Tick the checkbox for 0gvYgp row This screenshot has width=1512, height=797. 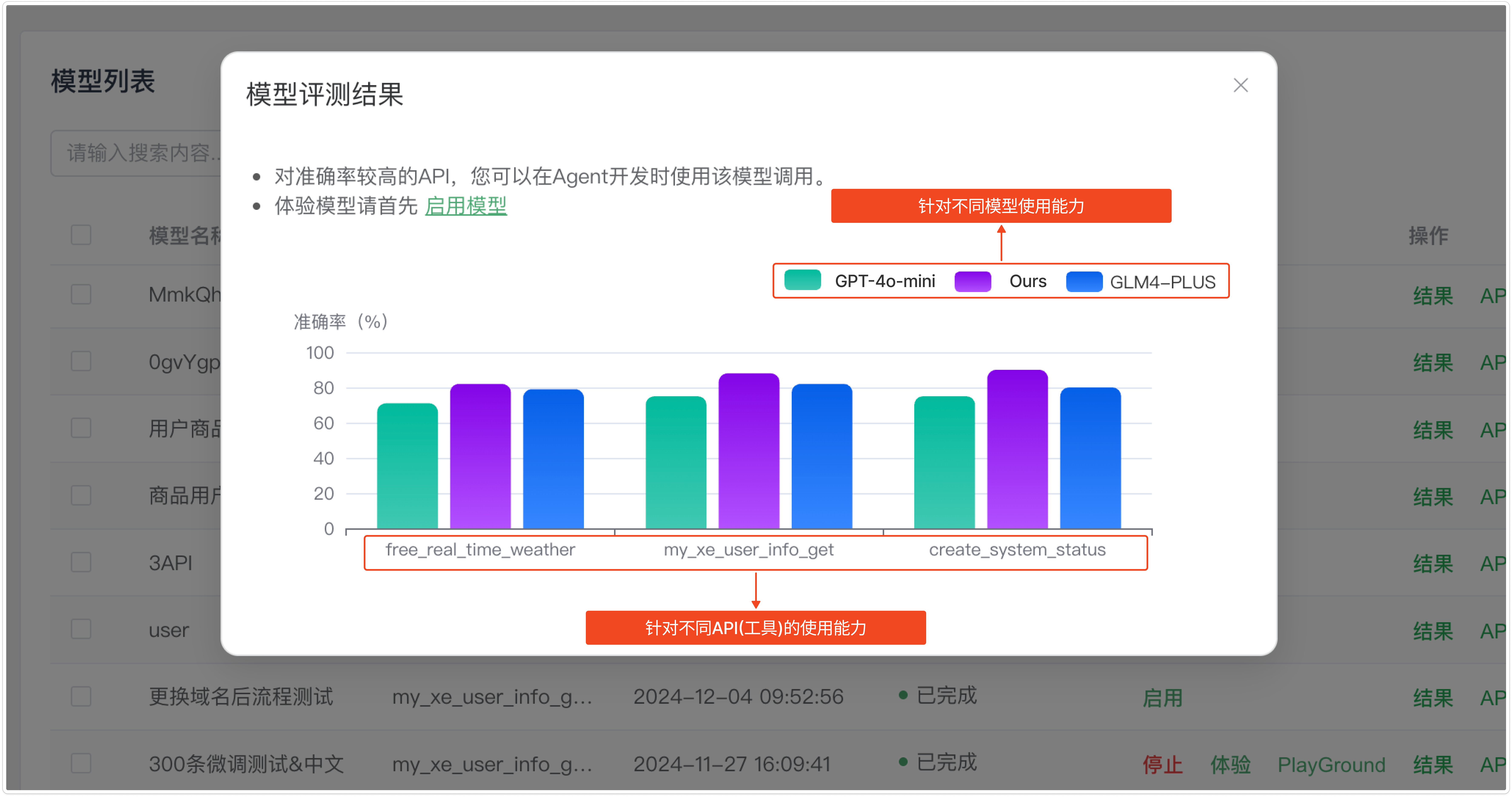point(81,361)
